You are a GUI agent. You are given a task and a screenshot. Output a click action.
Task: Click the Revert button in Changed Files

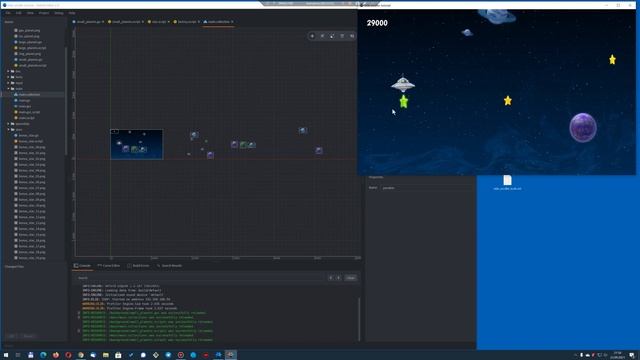[28, 336]
